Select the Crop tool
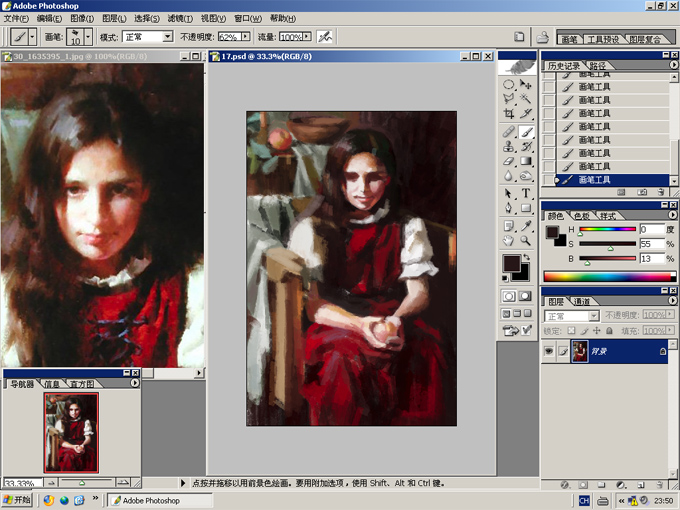 point(509,114)
